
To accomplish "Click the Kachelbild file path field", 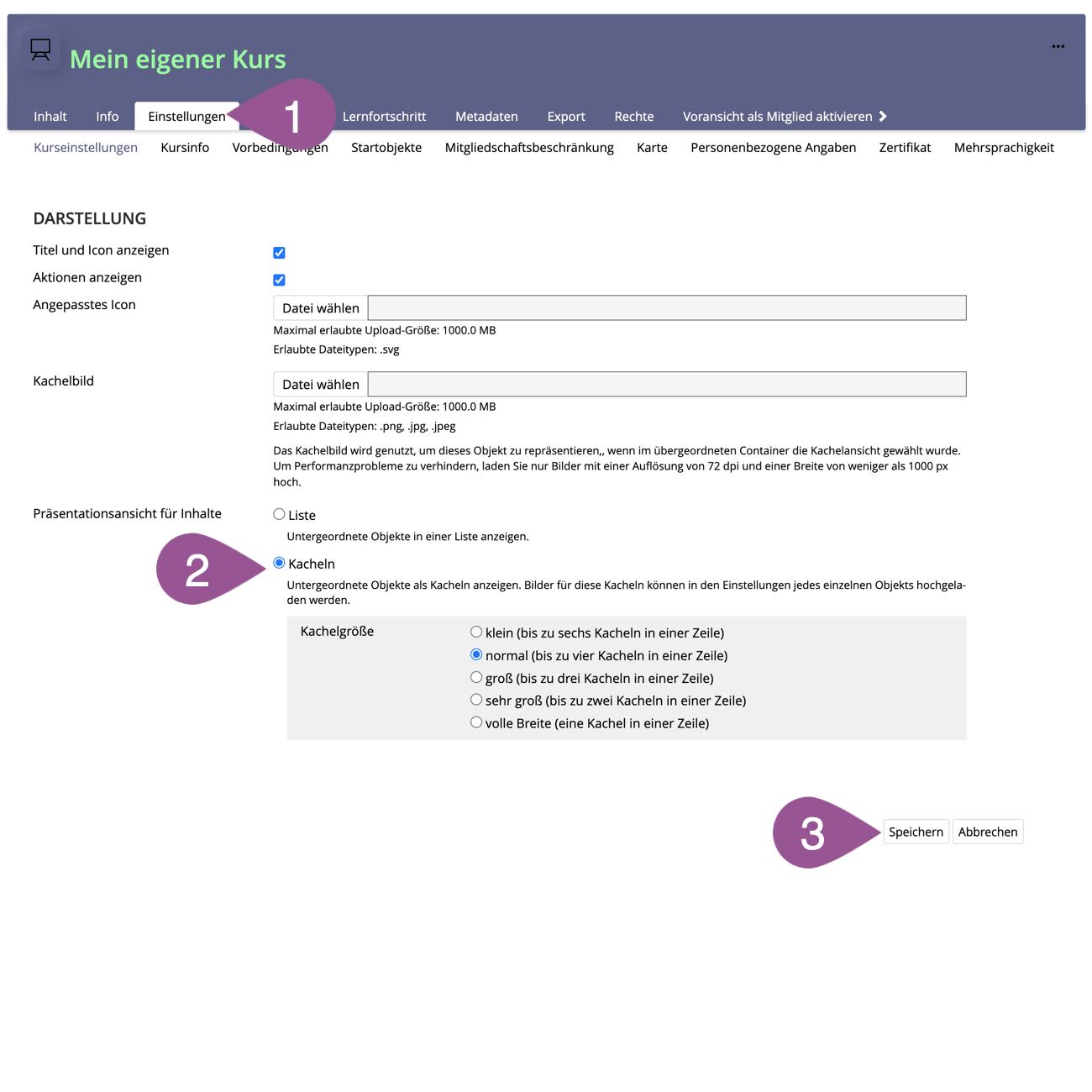I will [667, 385].
